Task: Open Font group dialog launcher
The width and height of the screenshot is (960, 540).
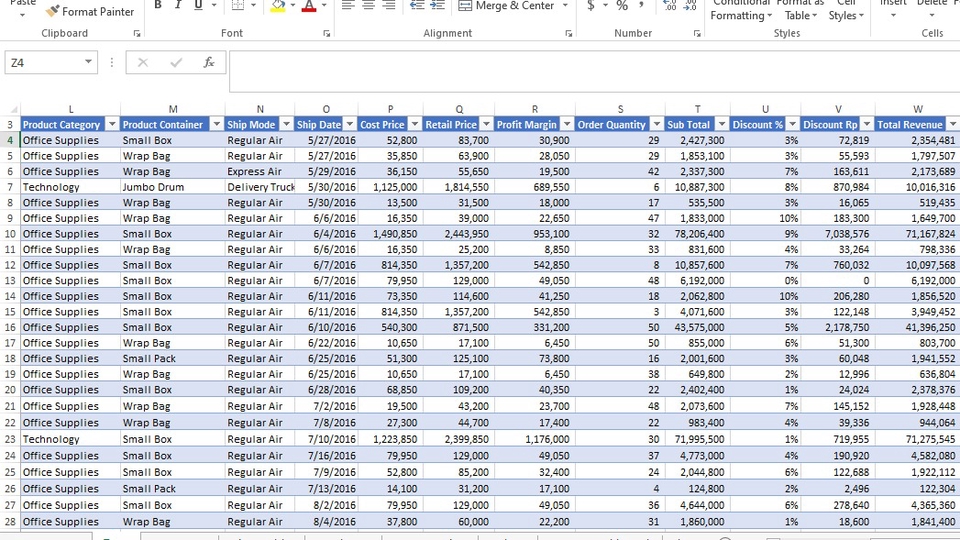Action: point(326,34)
